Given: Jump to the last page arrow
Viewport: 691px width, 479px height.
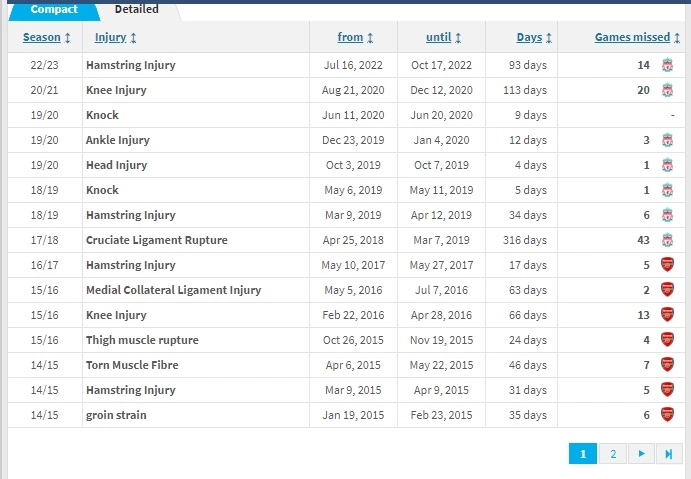Looking at the screenshot, I should 668,454.
